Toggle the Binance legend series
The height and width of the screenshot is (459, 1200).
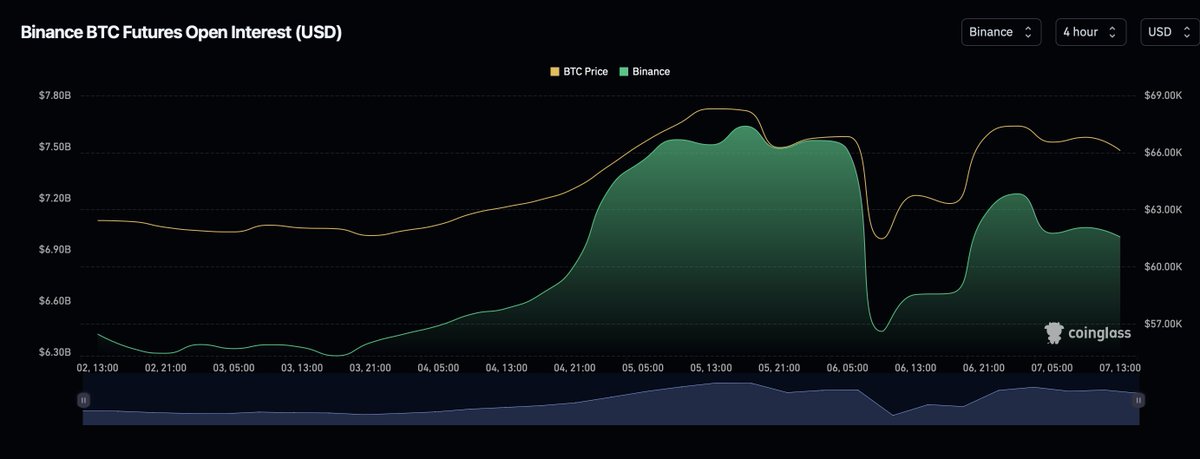coord(645,72)
